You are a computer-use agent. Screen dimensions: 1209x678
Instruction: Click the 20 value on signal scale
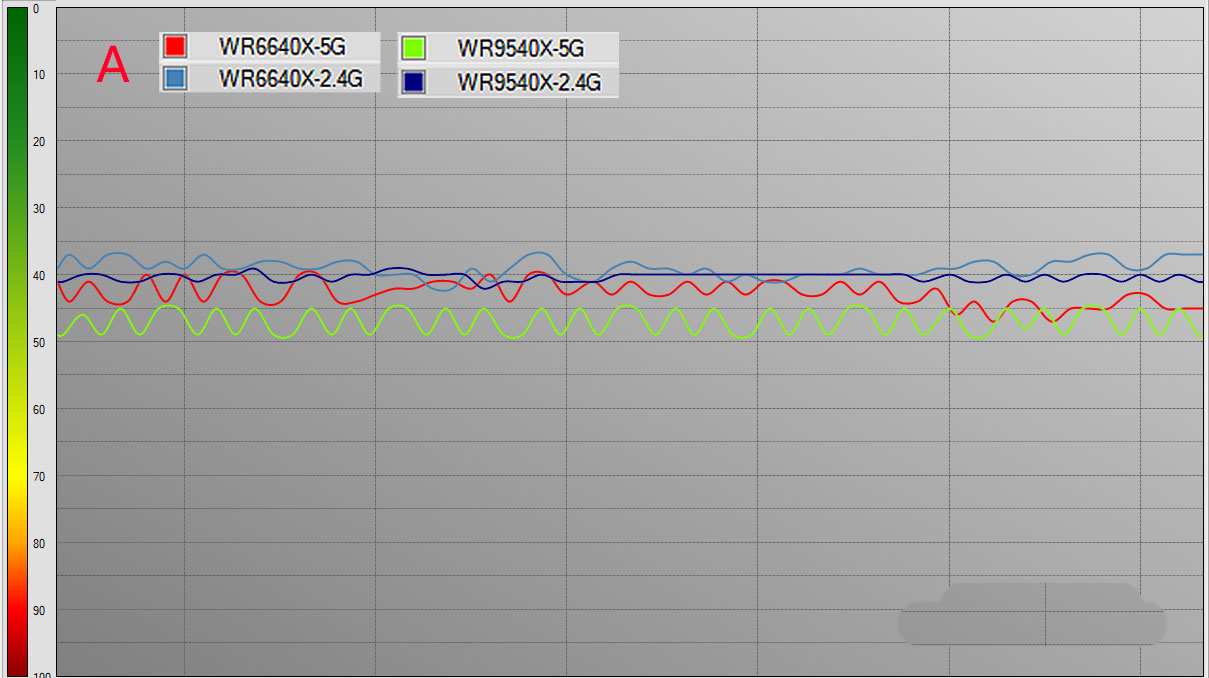[x=39, y=141]
